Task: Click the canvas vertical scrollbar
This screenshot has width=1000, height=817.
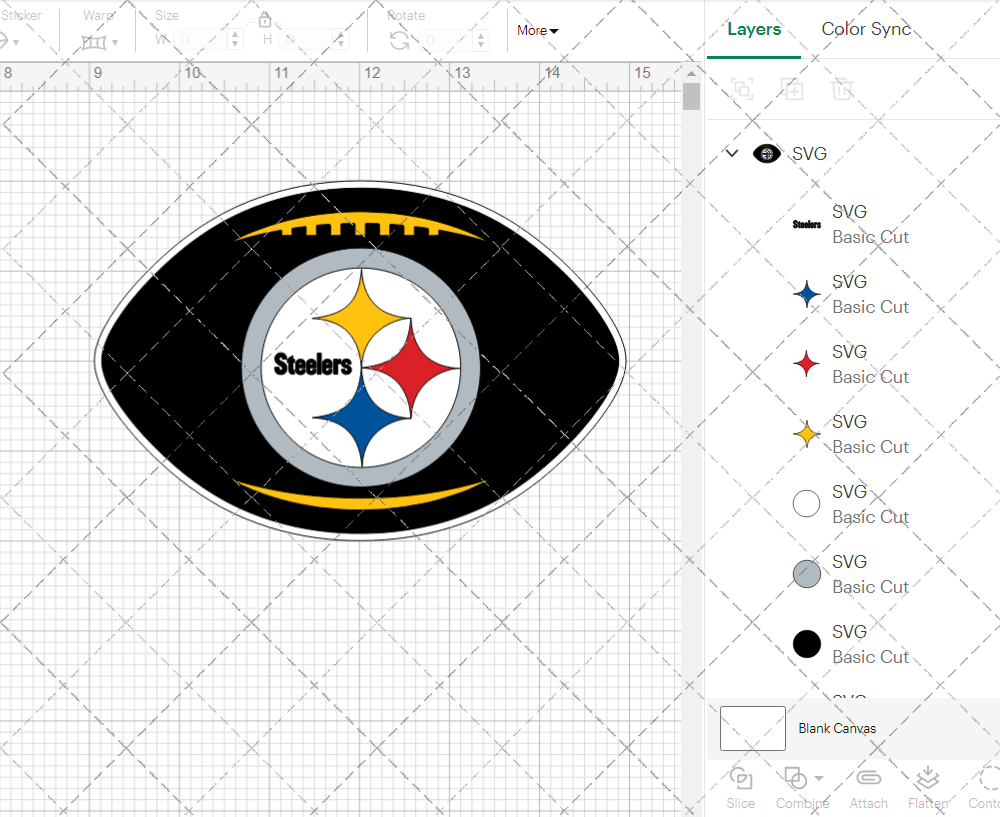Action: 691,98
